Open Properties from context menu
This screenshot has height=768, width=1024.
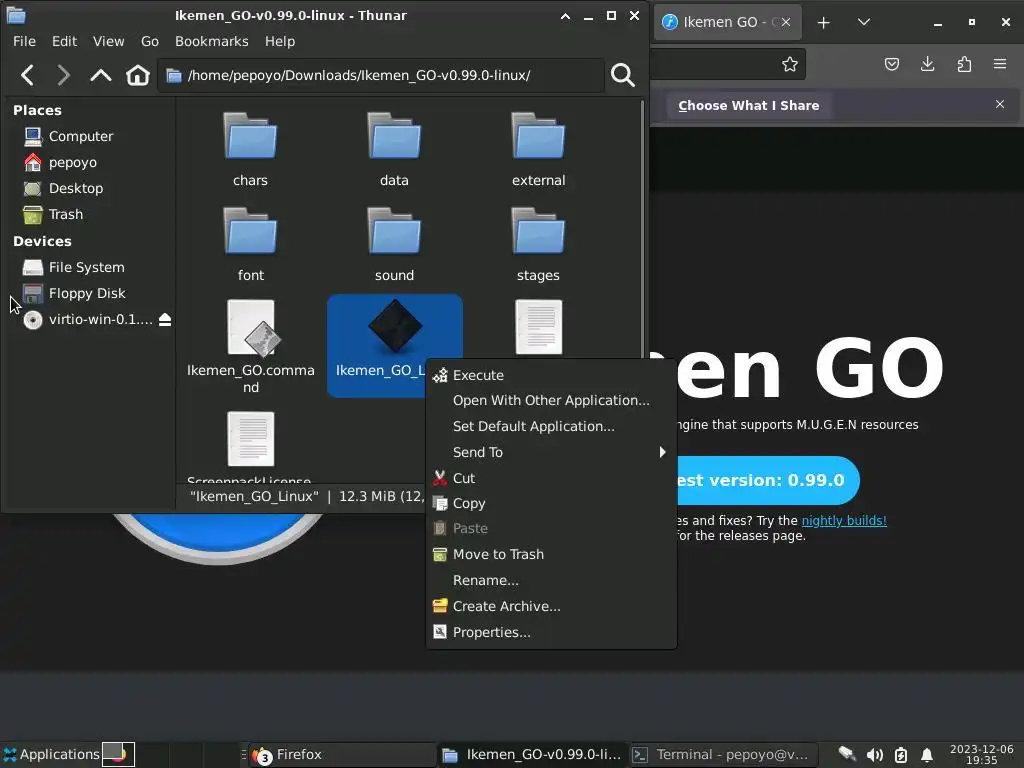point(551,632)
